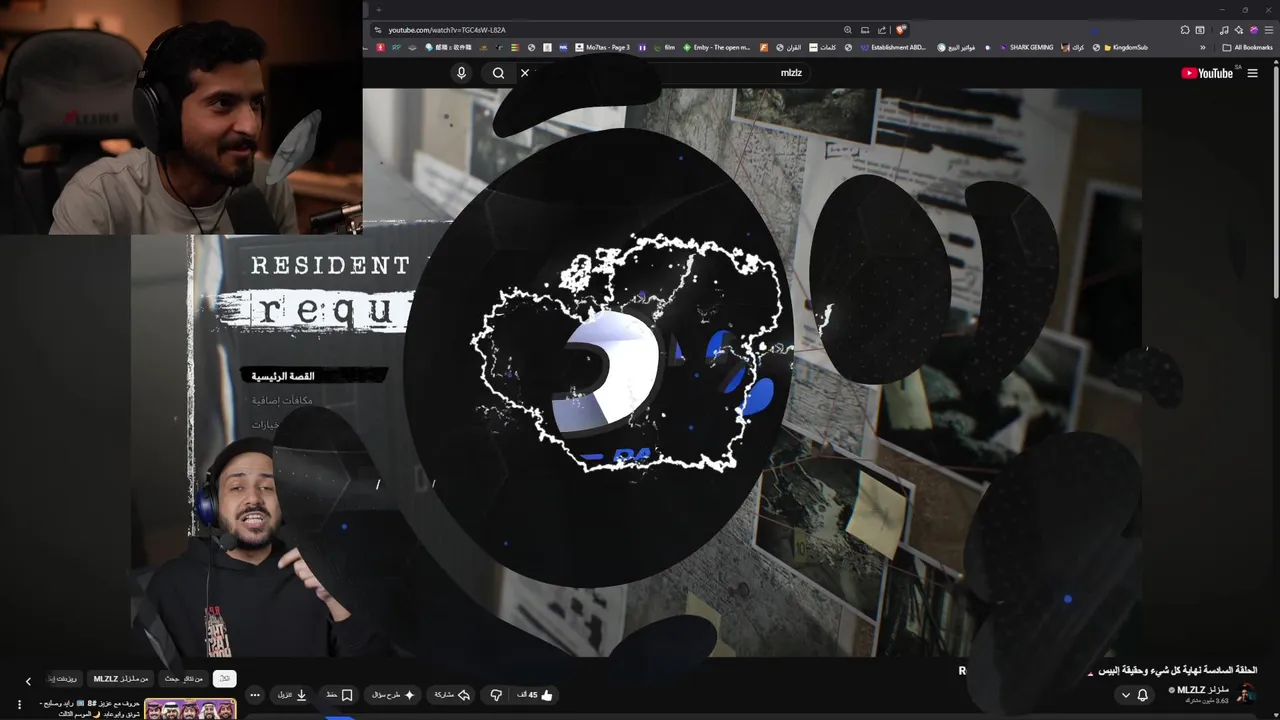Open the three-dot more actions button
The image size is (1280, 720).
click(255, 695)
